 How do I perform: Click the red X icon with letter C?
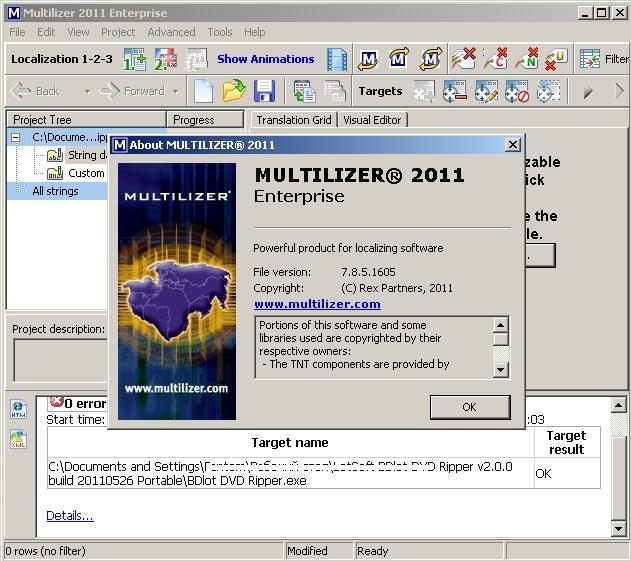(x=495, y=59)
